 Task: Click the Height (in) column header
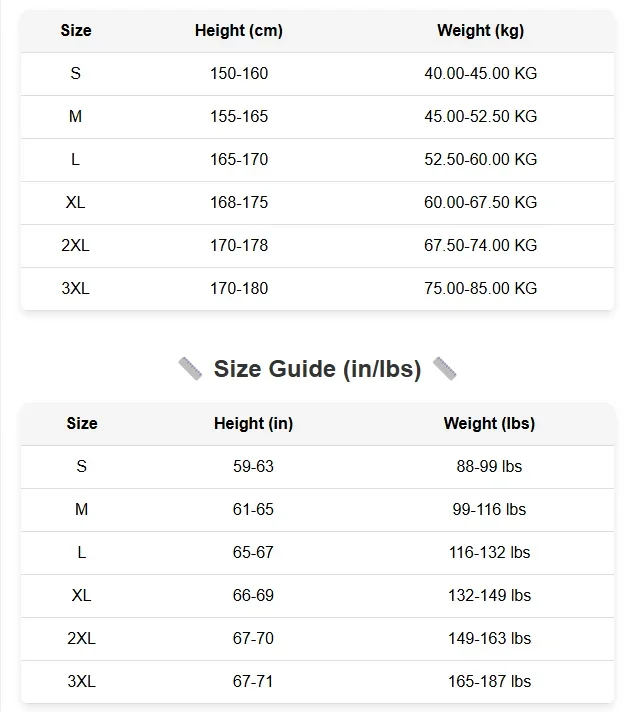point(253,424)
